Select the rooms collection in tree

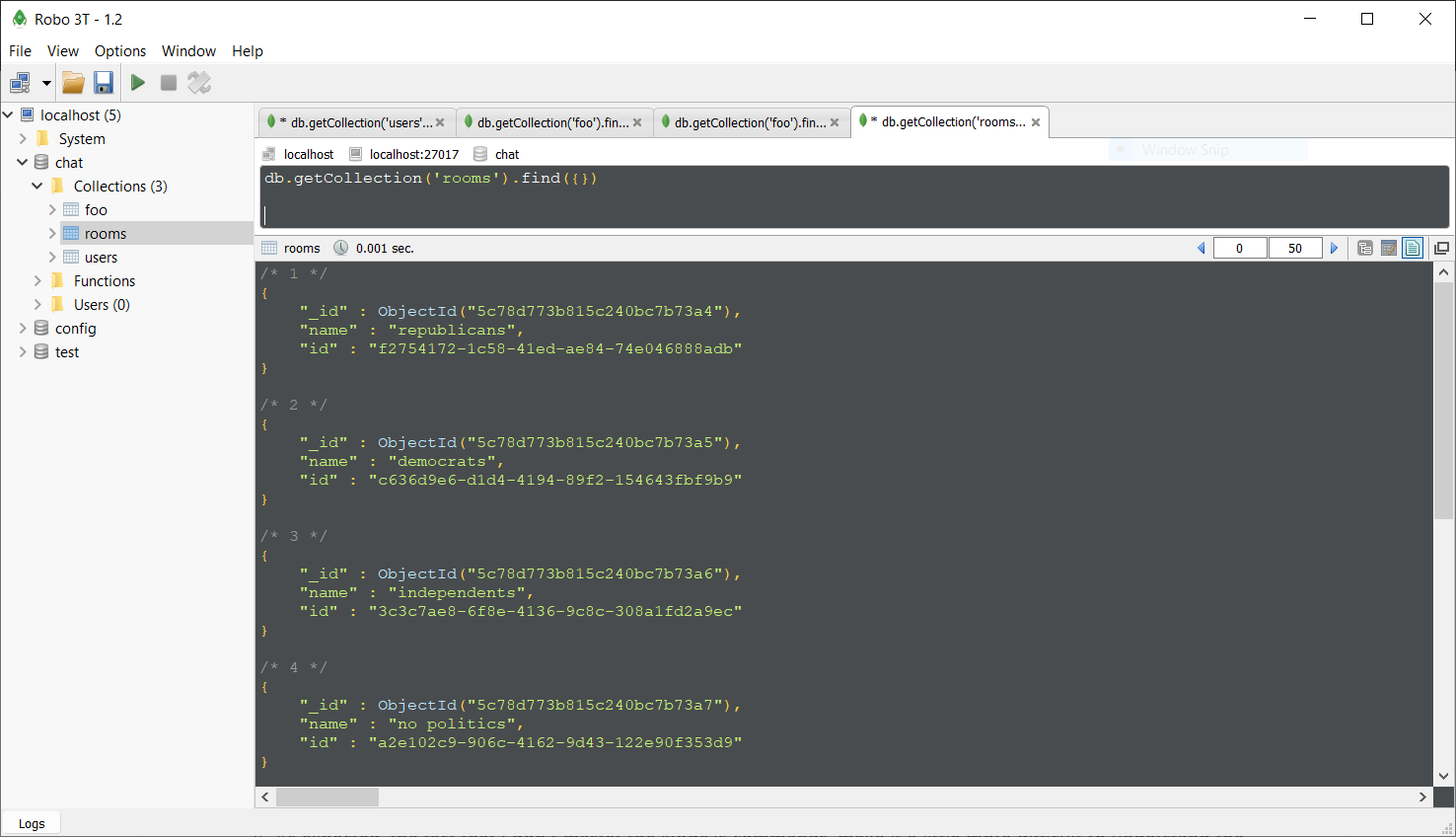106,233
